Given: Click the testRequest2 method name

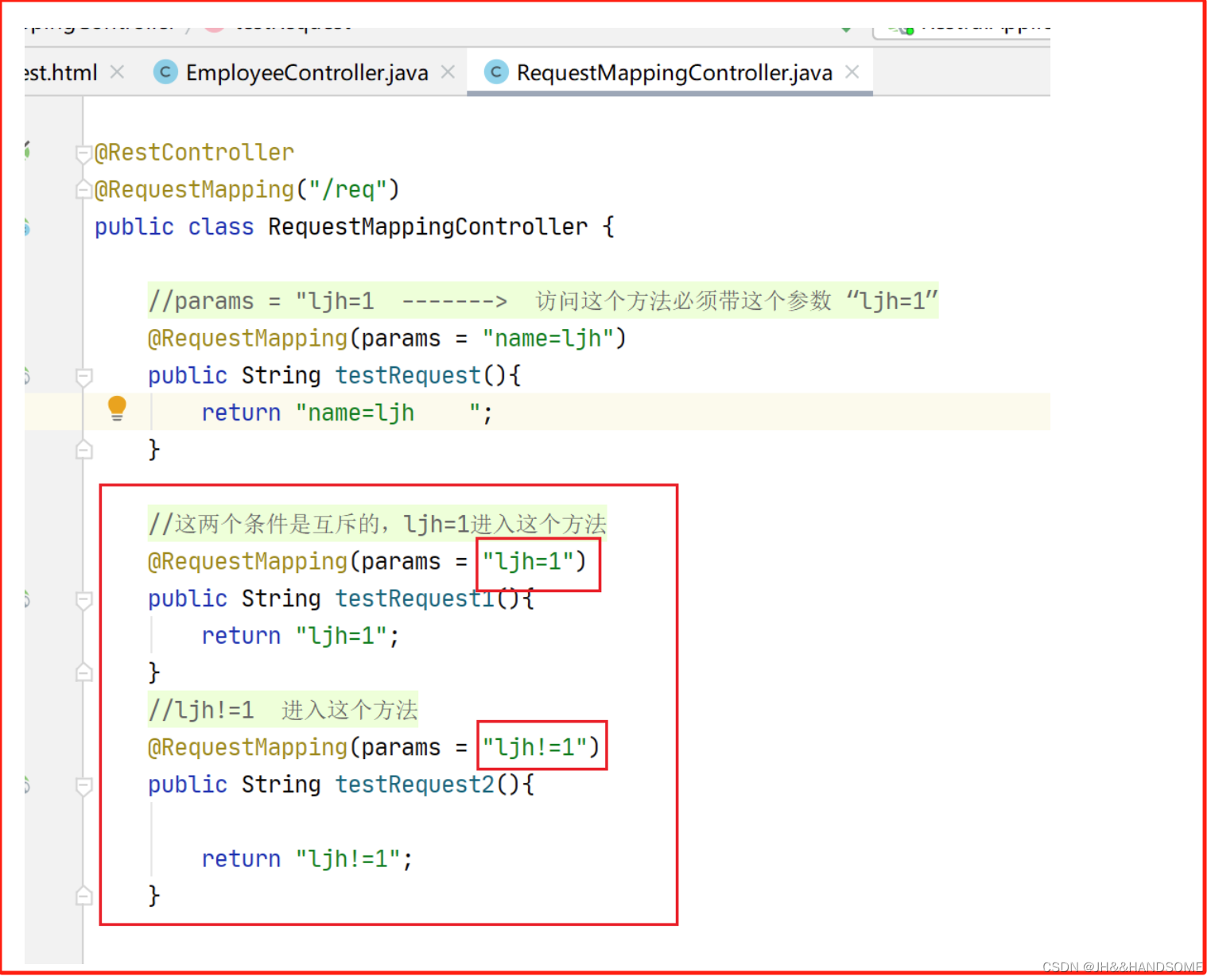Looking at the screenshot, I should tap(414, 785).
